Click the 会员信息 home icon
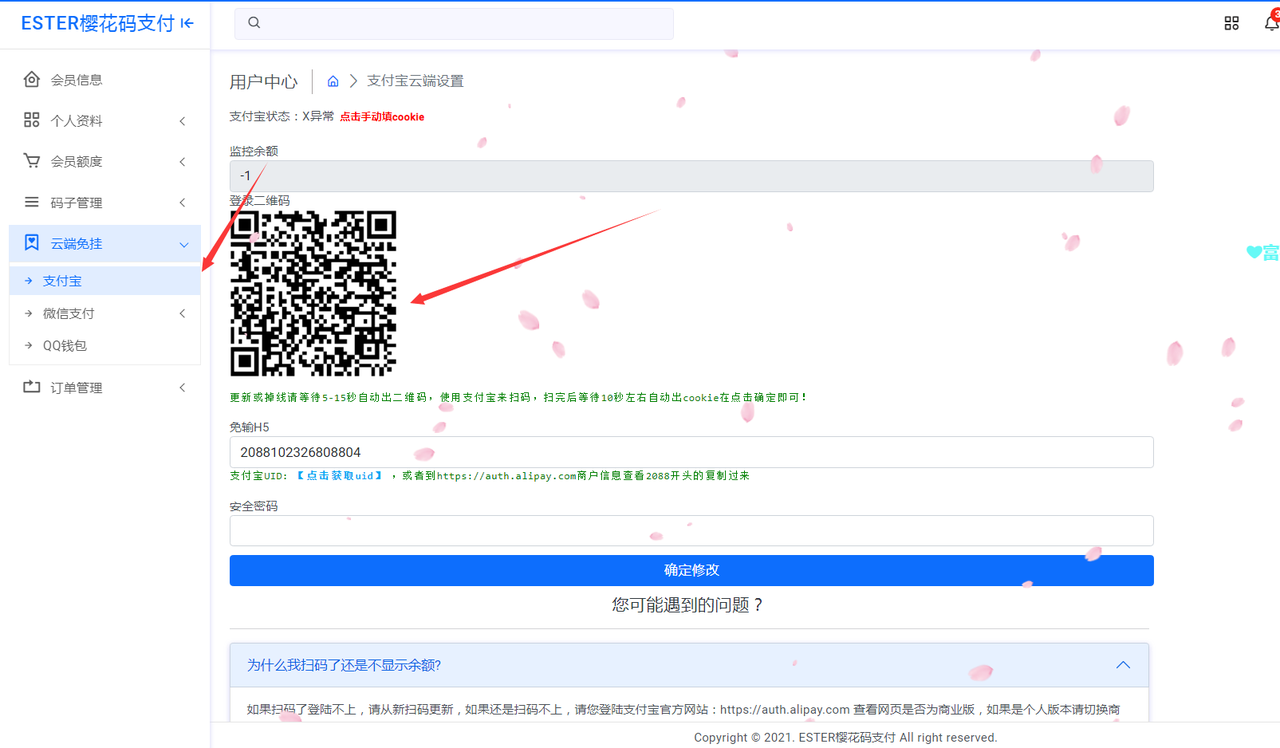Screen dimensions: 1280x748 32,79
